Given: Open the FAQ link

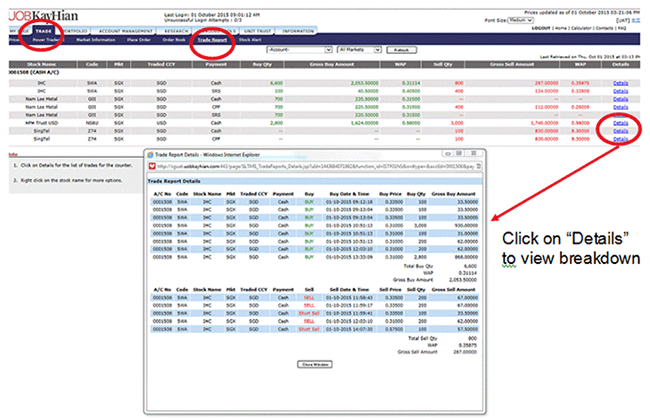Looking at the screenshot, I should click(x=622, y=28).
